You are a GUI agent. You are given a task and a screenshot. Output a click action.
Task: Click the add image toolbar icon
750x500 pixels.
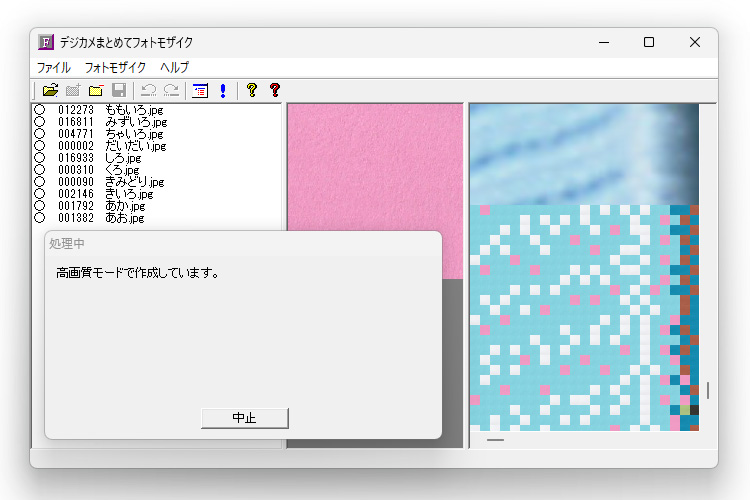coord(73,91)
